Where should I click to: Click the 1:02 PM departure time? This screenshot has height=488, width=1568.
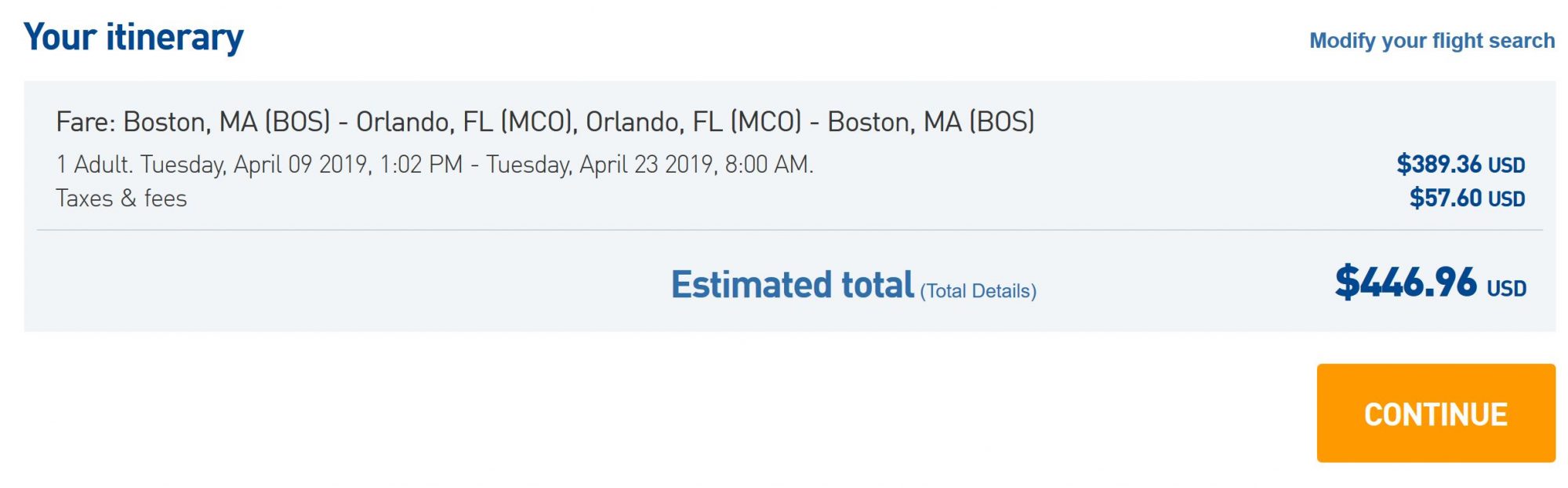(421, 165)
